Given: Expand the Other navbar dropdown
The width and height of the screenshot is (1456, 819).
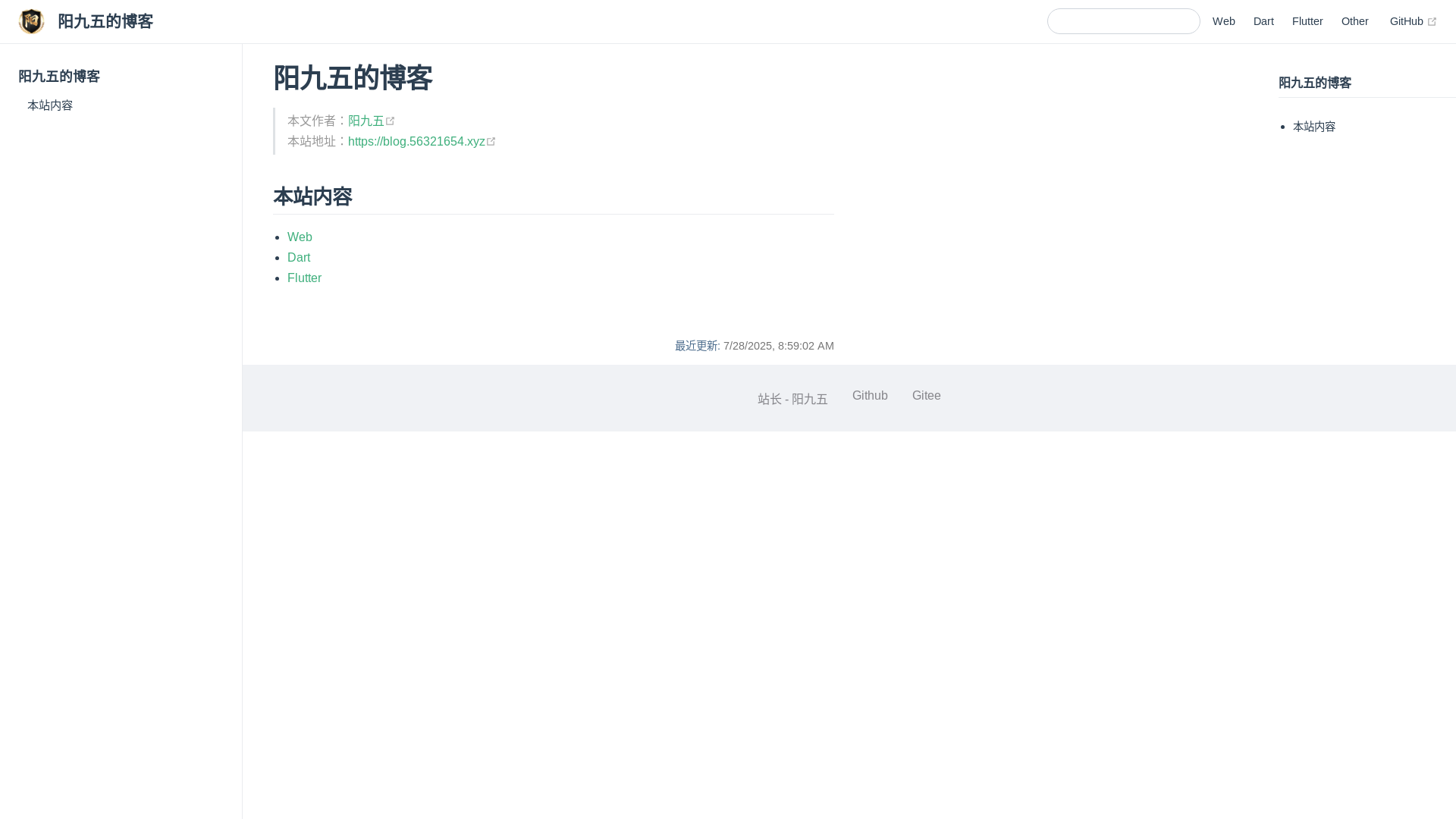Looking at the screenshot, I should coord(1354,21).
